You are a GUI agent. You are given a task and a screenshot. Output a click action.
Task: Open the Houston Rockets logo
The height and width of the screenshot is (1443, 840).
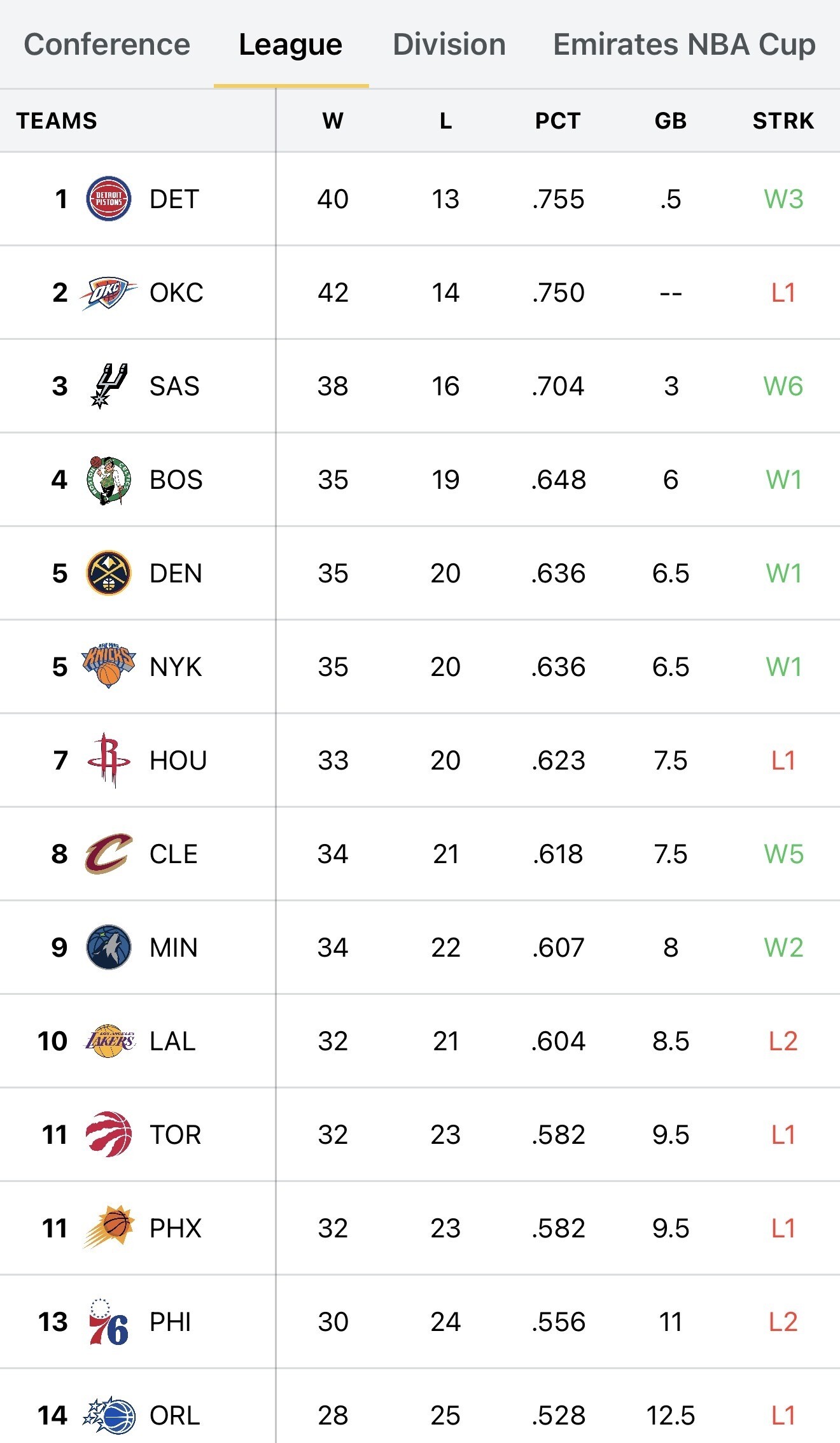point(109,759)
